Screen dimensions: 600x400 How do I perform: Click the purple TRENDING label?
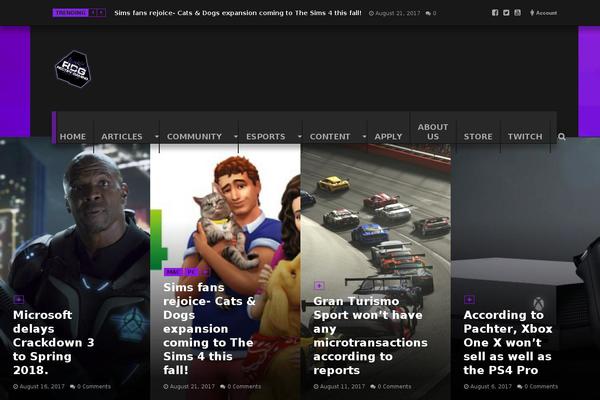click(x=70, y=13)
